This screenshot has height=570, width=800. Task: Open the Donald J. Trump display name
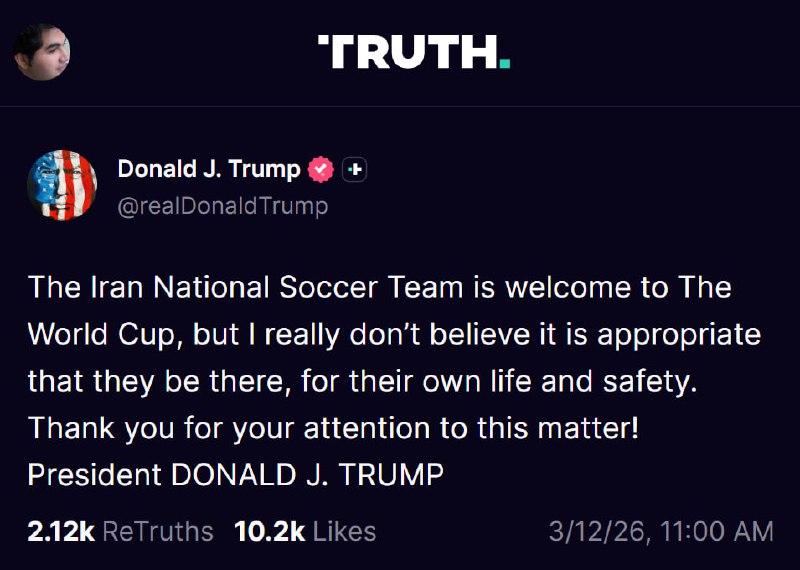(x=209, y=170)
